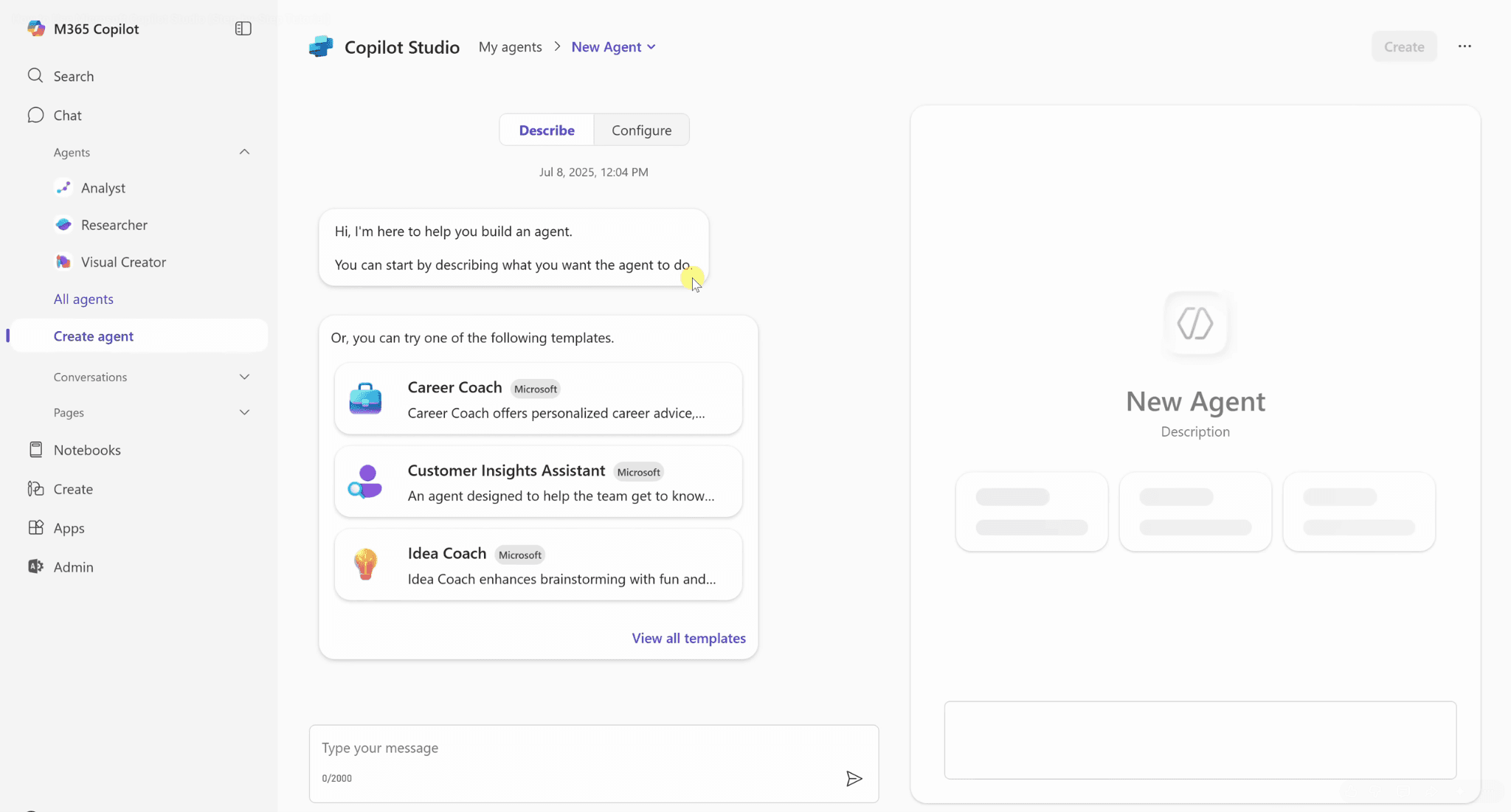Click the Customer Insights Assistant person icon

click(365, 482)
